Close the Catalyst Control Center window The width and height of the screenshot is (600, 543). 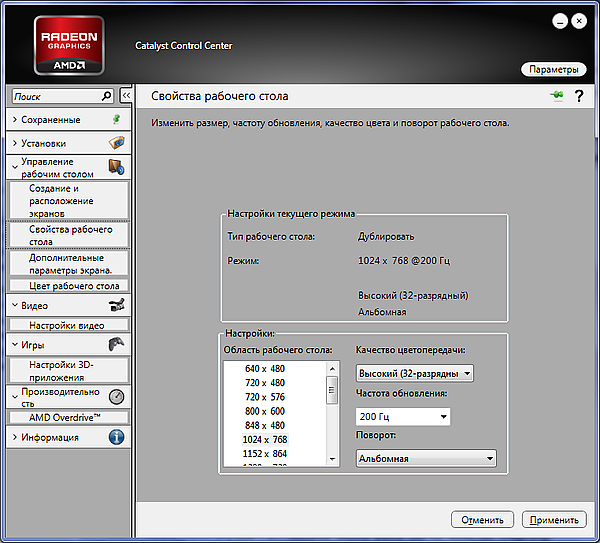[579, 21]
